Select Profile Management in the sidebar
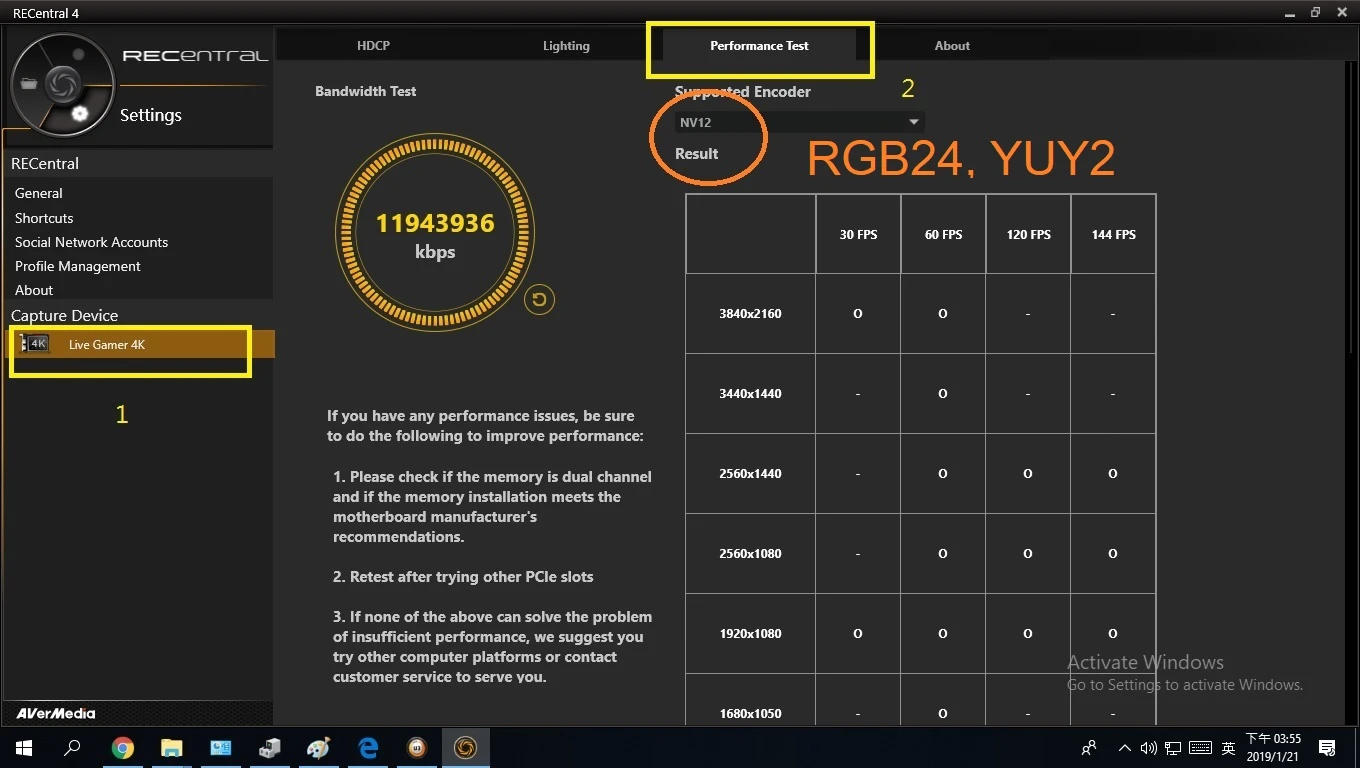The height and width of the screenshot is (768, 1360). (77, 266)
